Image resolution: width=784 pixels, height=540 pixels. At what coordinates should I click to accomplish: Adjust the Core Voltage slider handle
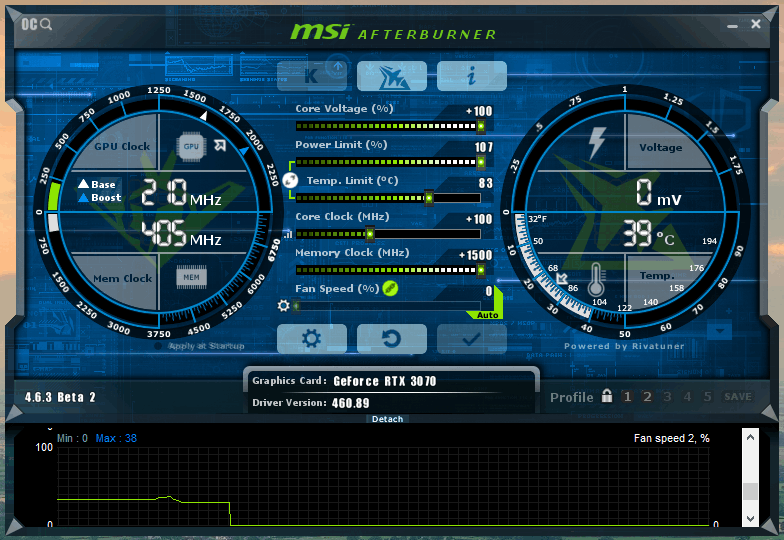(480, 126)
